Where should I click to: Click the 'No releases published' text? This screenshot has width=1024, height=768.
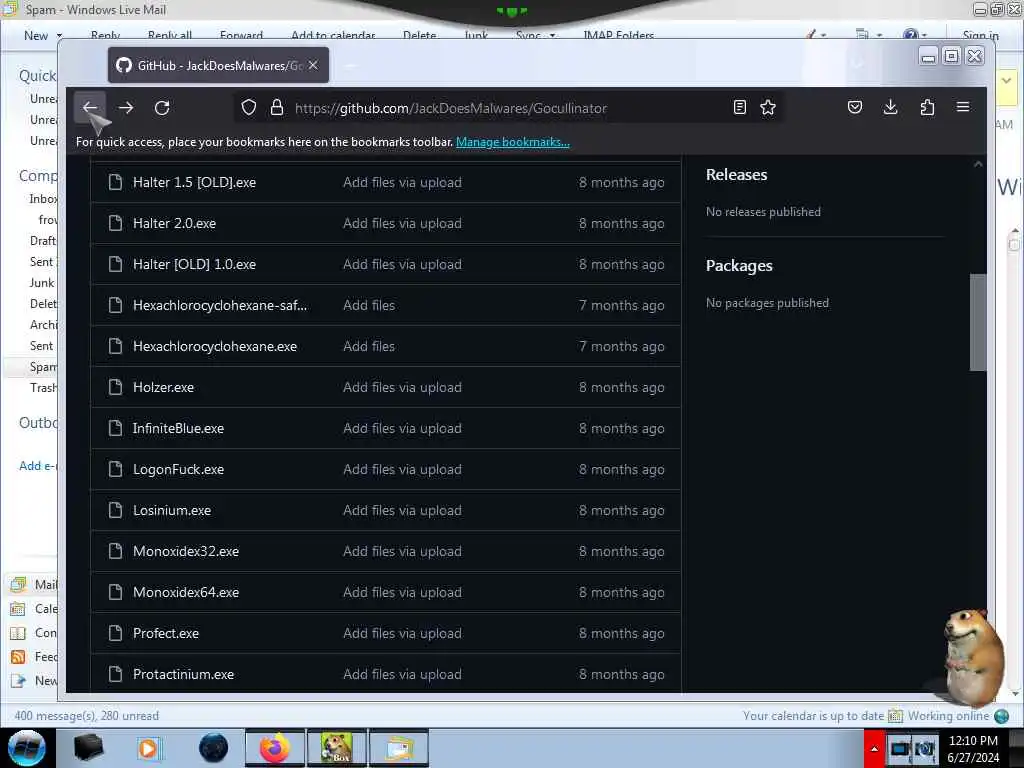763,212
